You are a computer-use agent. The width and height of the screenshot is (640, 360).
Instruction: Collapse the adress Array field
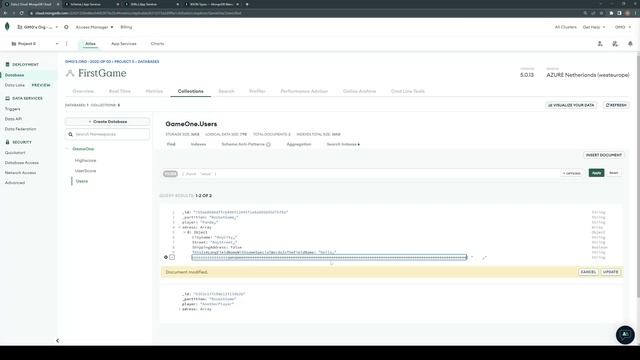pos(179,227)
